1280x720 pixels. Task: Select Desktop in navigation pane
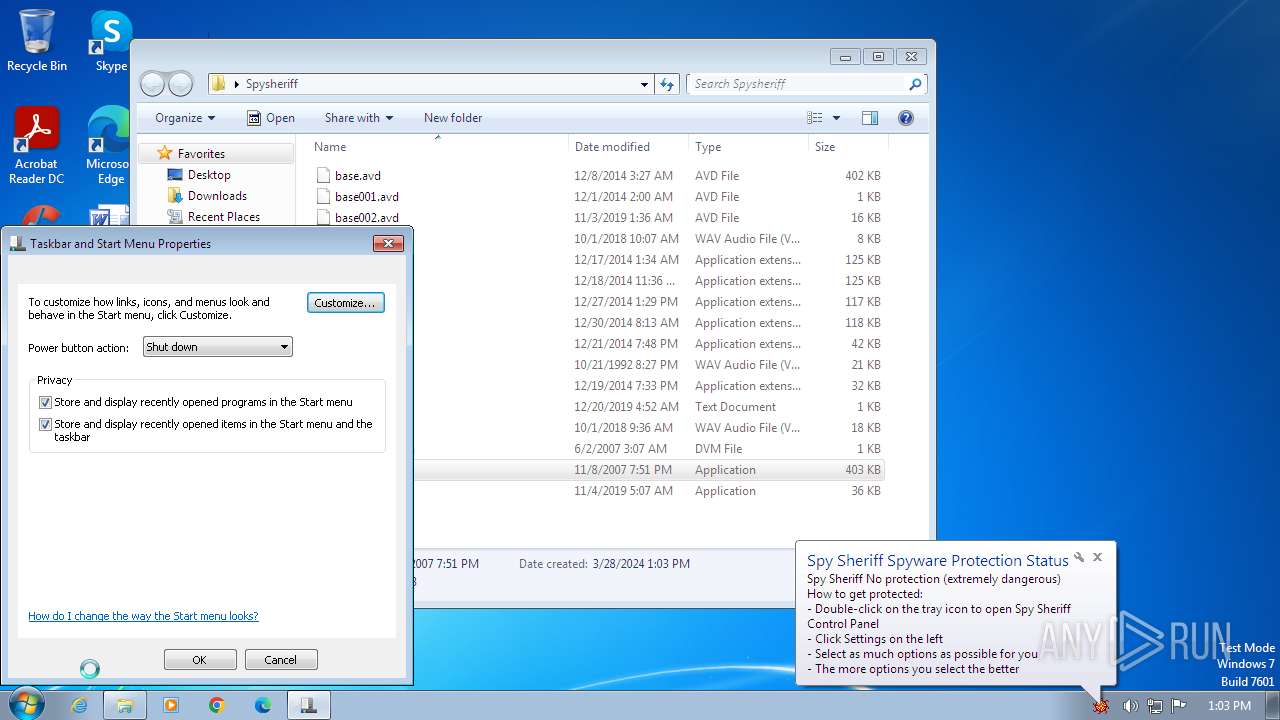208,175
